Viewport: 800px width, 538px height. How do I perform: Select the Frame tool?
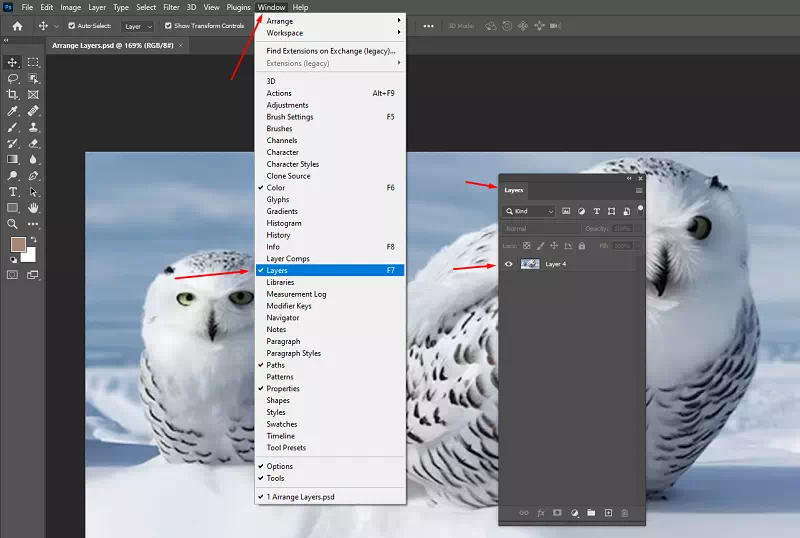click(33, 94)
